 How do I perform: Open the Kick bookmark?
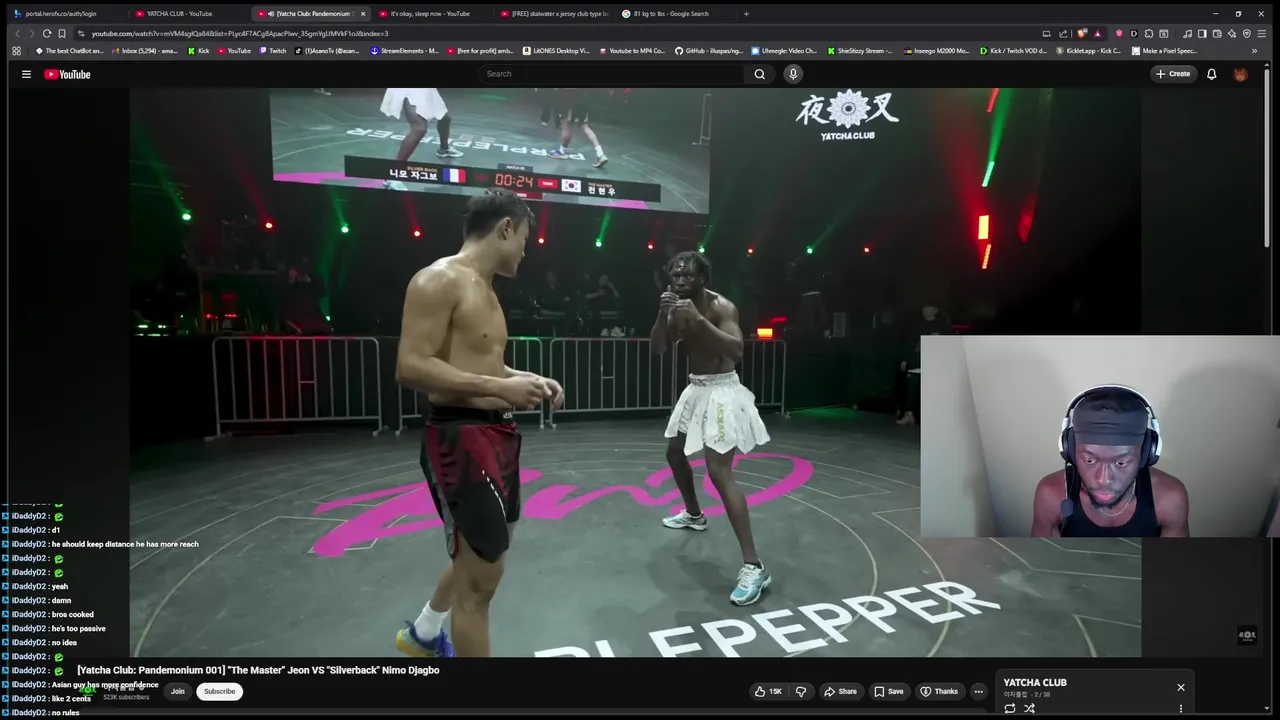coord(199,51)
